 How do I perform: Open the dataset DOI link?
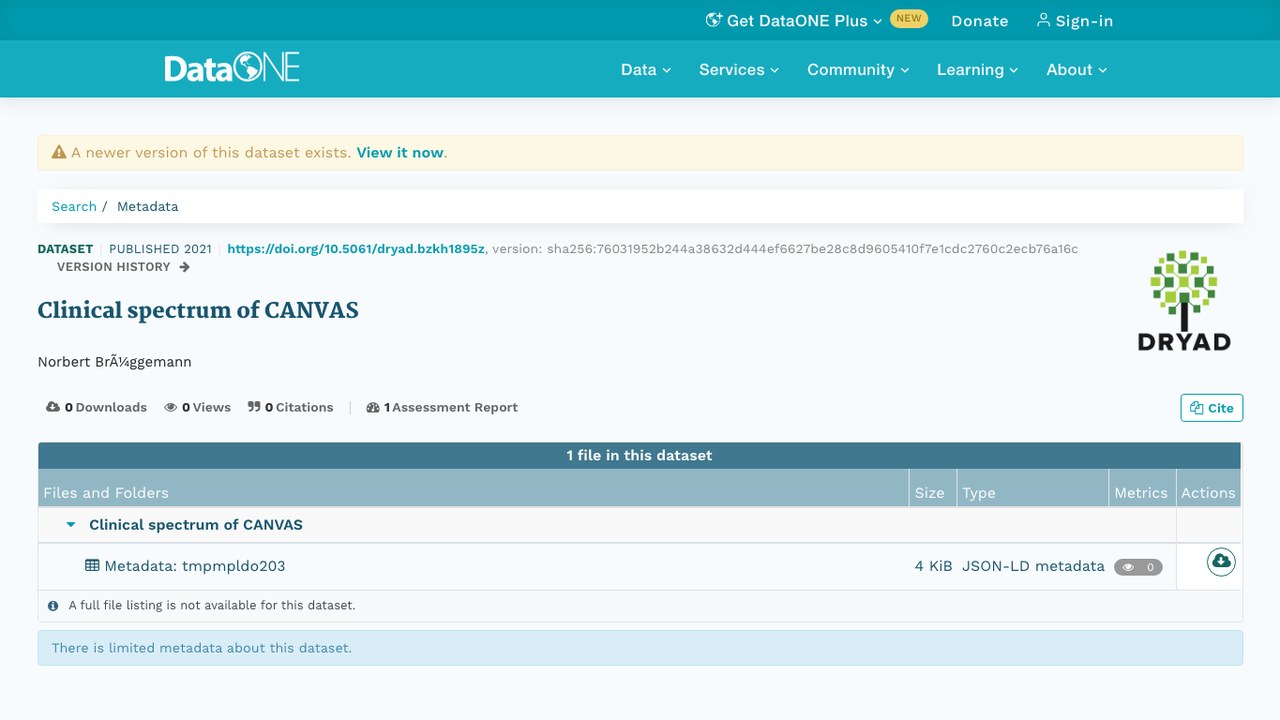(x=356, y=249)
